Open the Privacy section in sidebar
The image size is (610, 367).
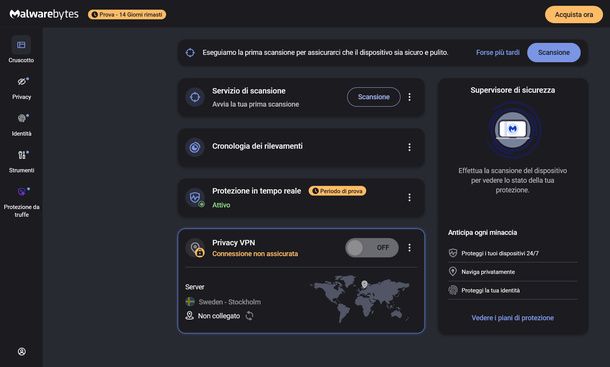tap(21, 89)
